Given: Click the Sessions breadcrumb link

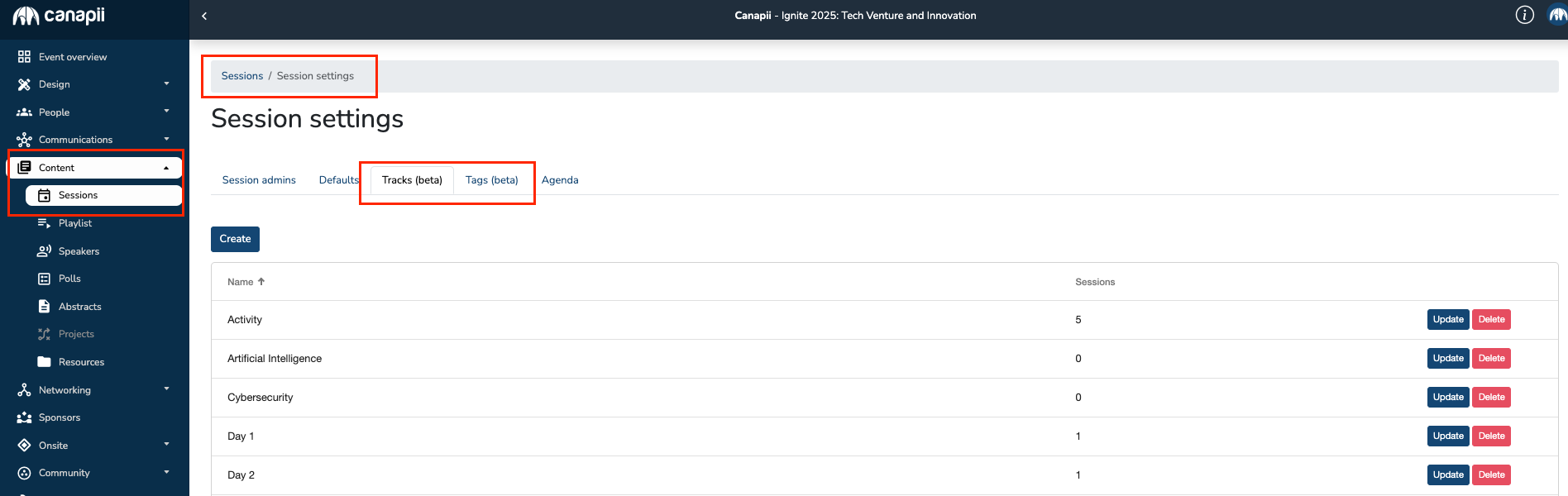Looking at the screenshot, I should pos(241,76).
